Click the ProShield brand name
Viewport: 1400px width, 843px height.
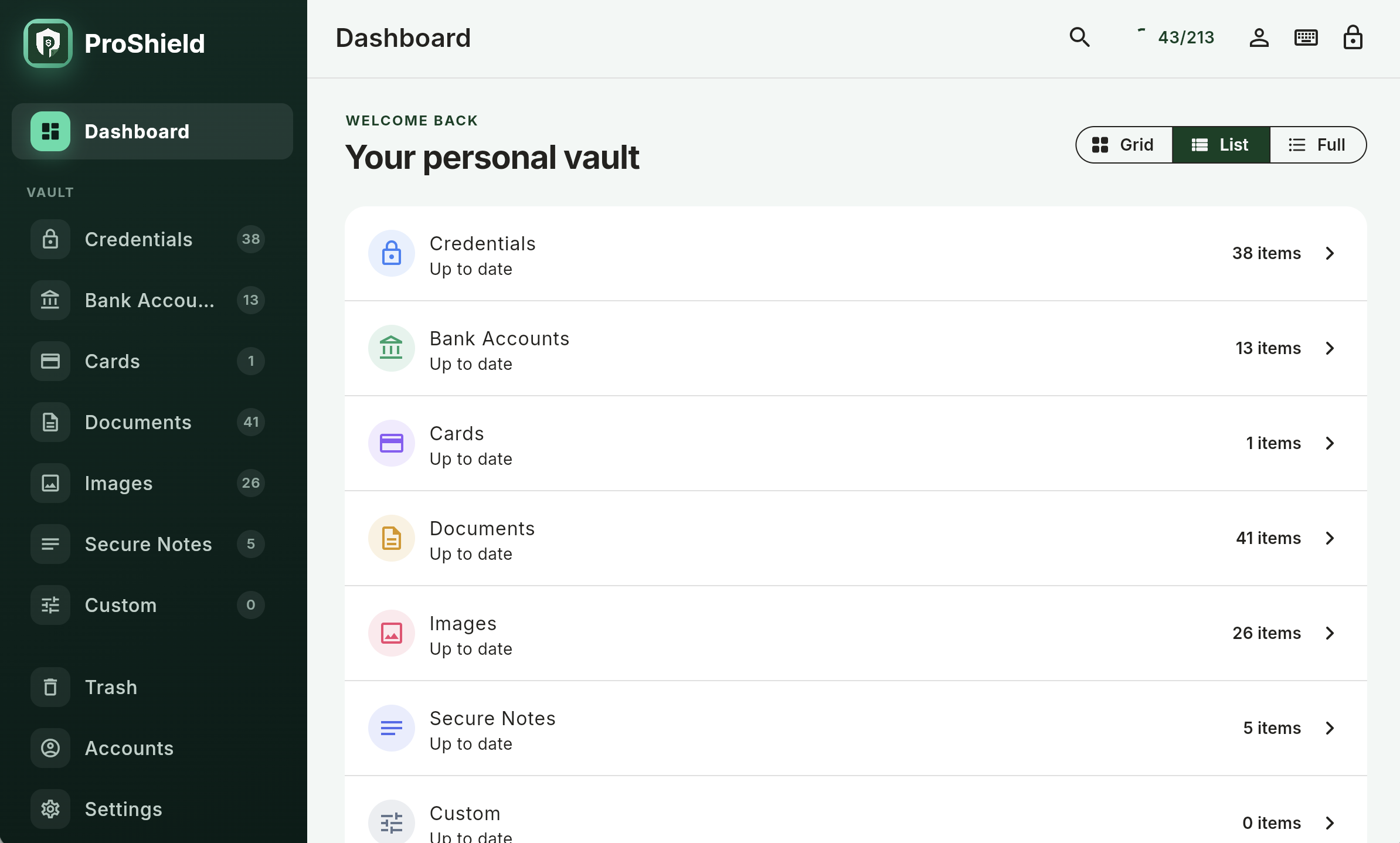click(x=145, y=43)
